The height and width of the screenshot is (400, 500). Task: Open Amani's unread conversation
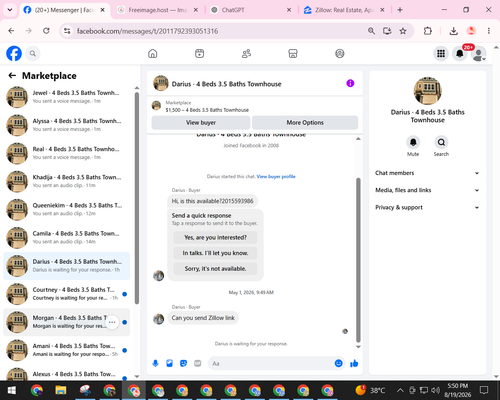point(67,350)
